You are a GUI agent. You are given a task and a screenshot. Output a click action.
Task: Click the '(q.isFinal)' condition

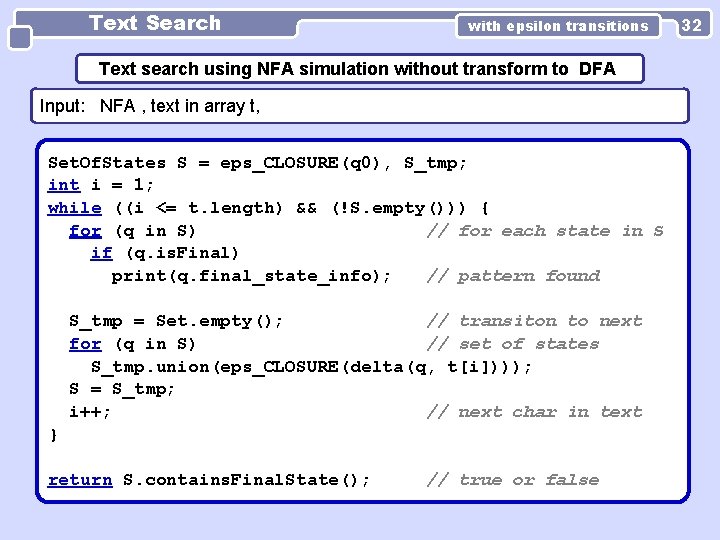[182, 253]
